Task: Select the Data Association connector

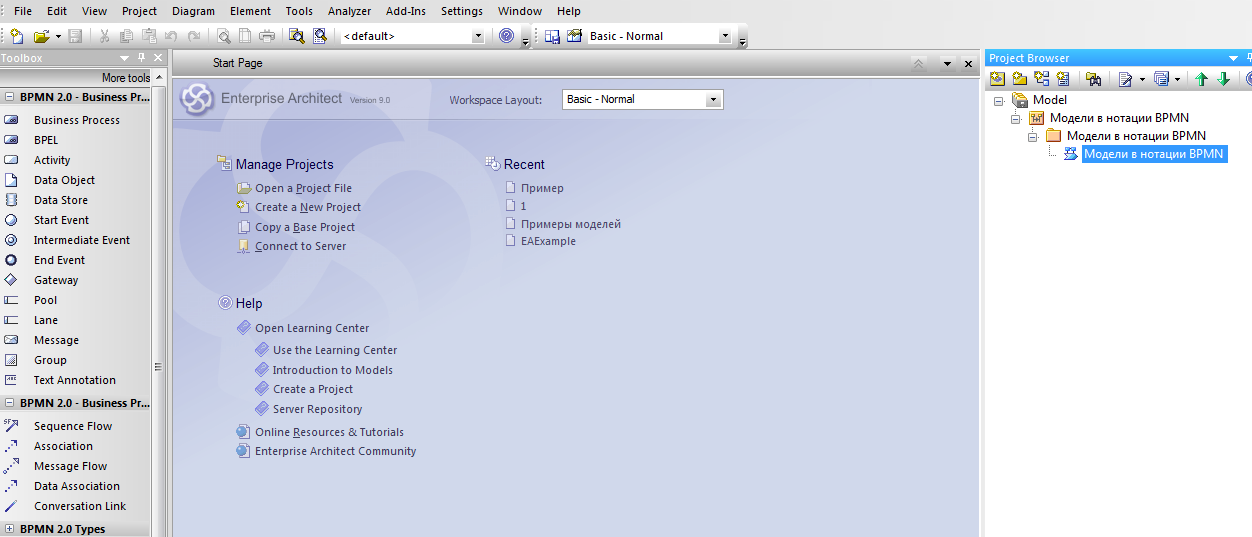Action: [x=76, y=486]
